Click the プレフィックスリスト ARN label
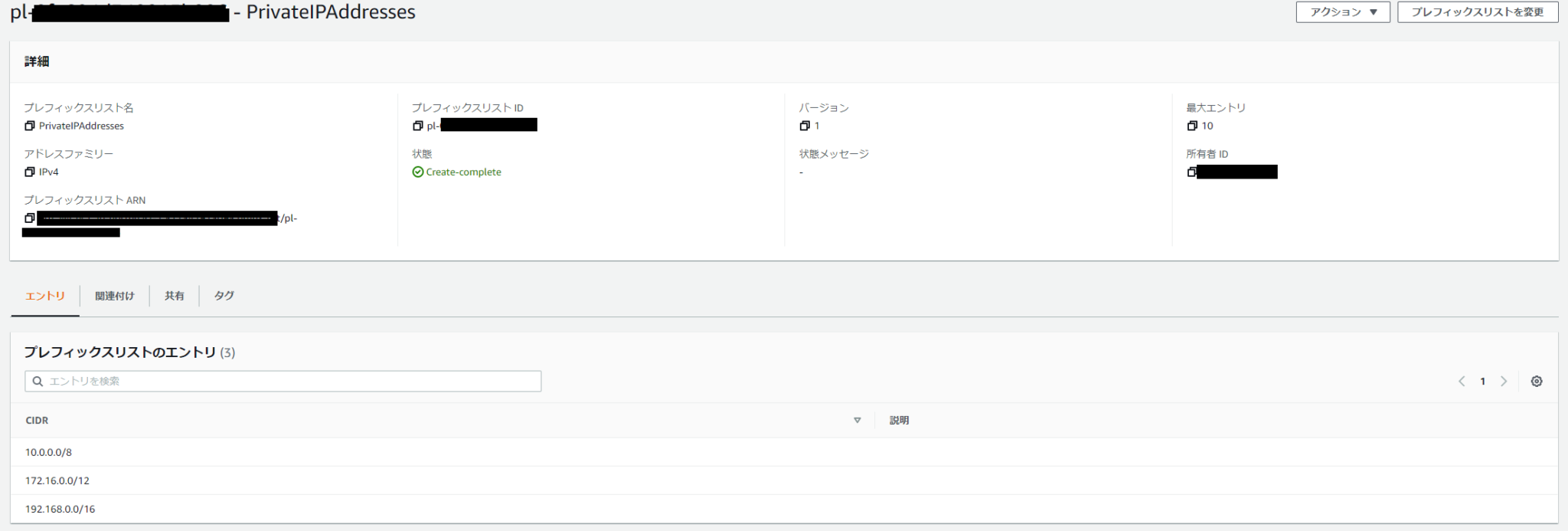The width and height of the screenshot is (1568, 531). [x=85, y=200]
